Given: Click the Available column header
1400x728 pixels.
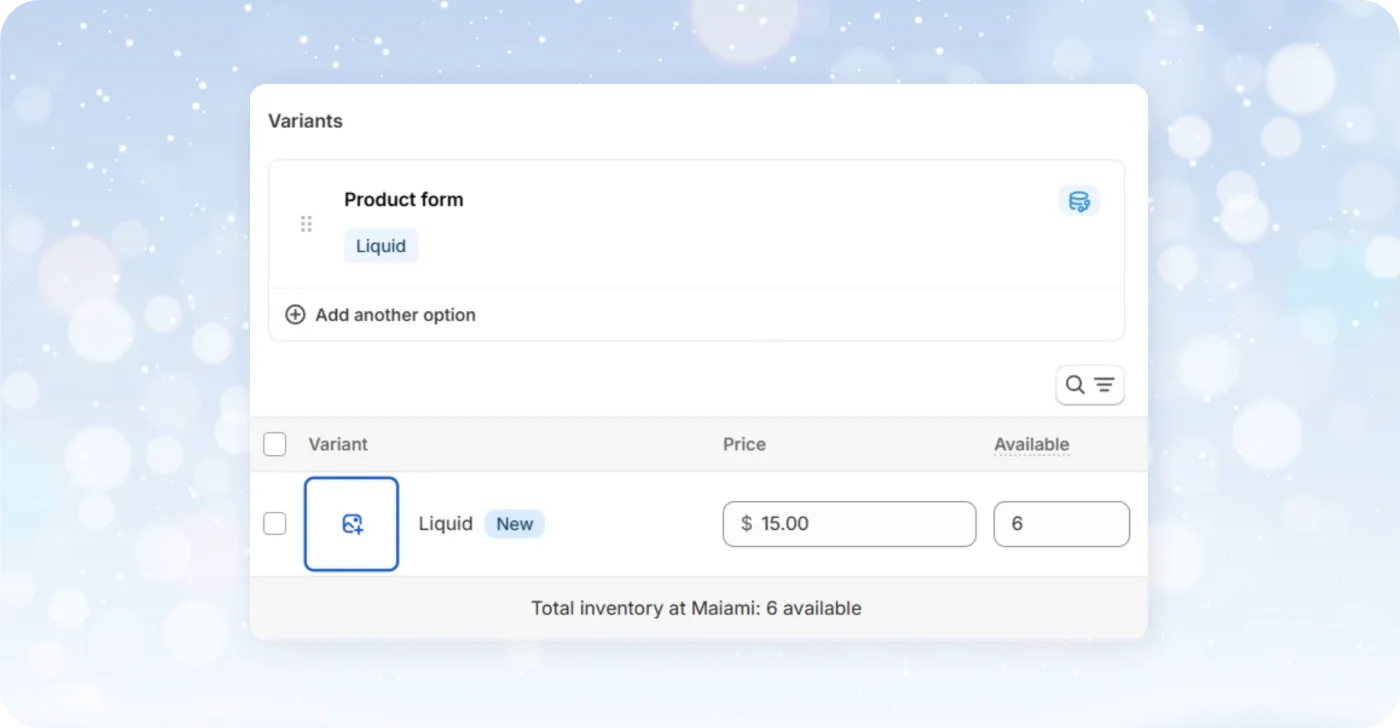Looking at the screenshot, I should [x=1031, y=444].
